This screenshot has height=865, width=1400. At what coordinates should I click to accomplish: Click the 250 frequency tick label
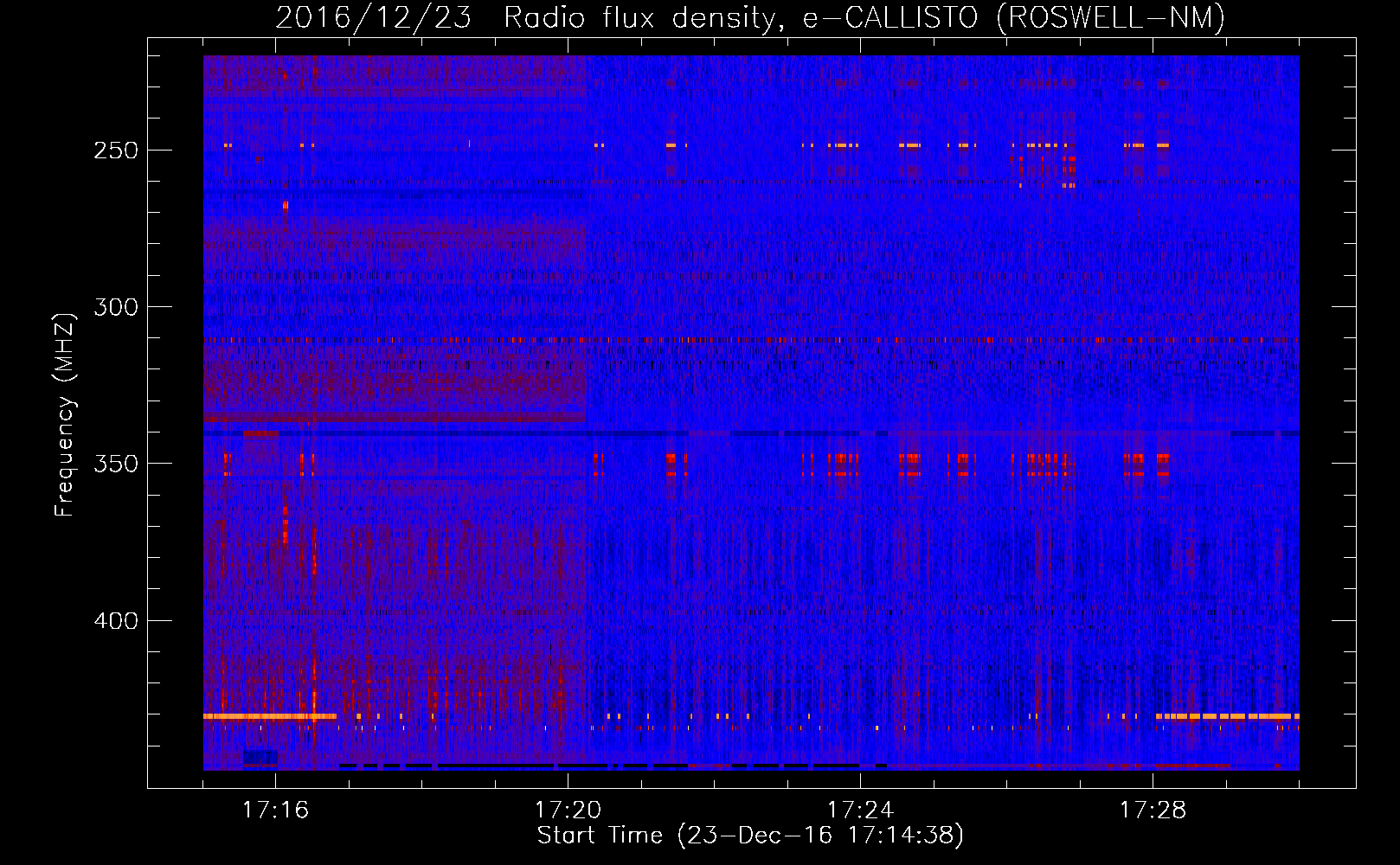tap(116, 151)
